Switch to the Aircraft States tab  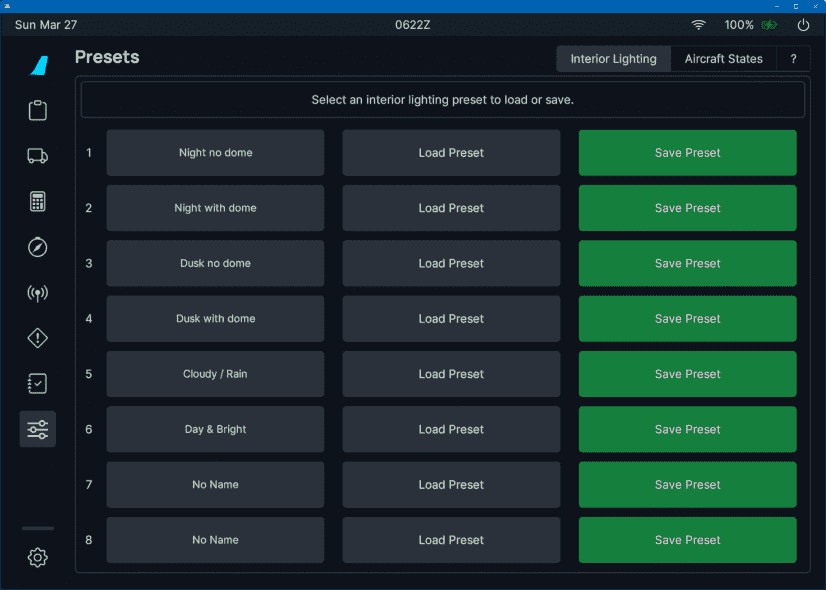(x=723, y=59)
